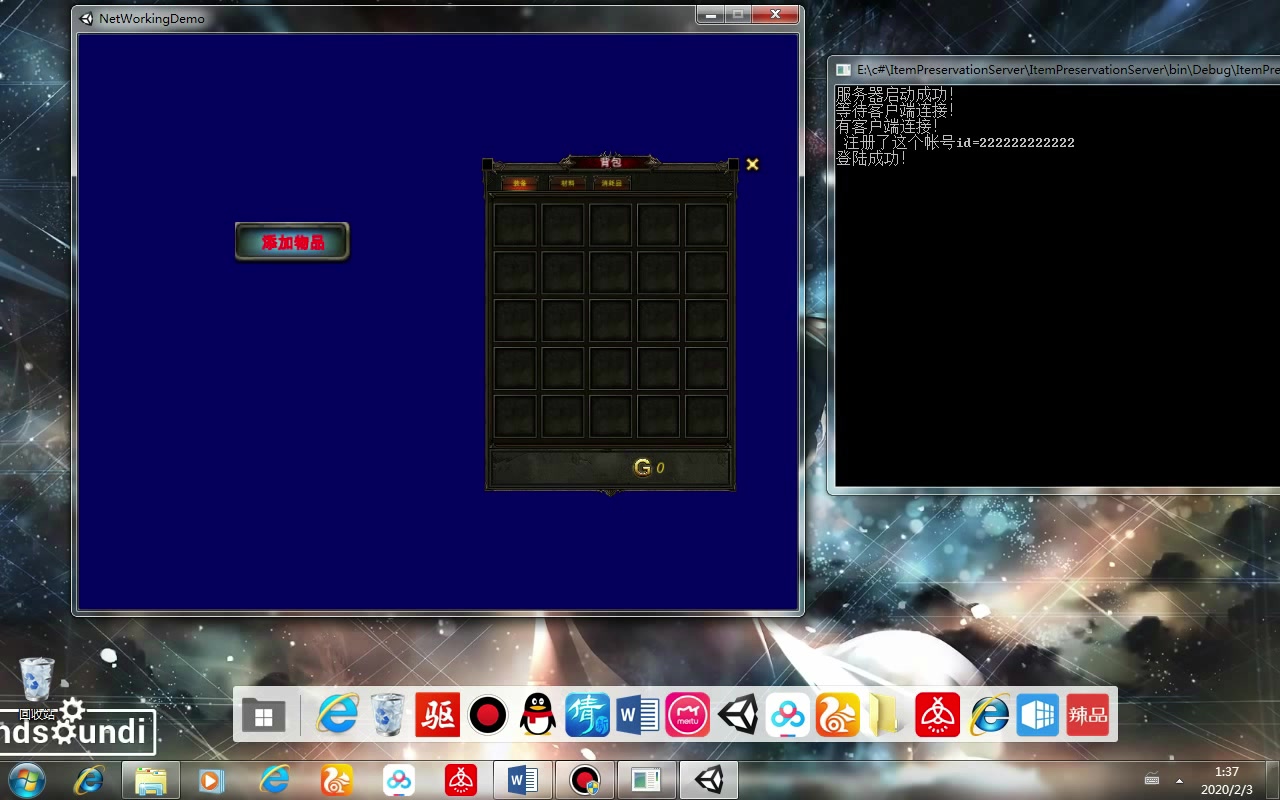Maximize the NetWorkingDemo window
The width and height of the screenshot is (1280, 800).
[x=738, y=15]
